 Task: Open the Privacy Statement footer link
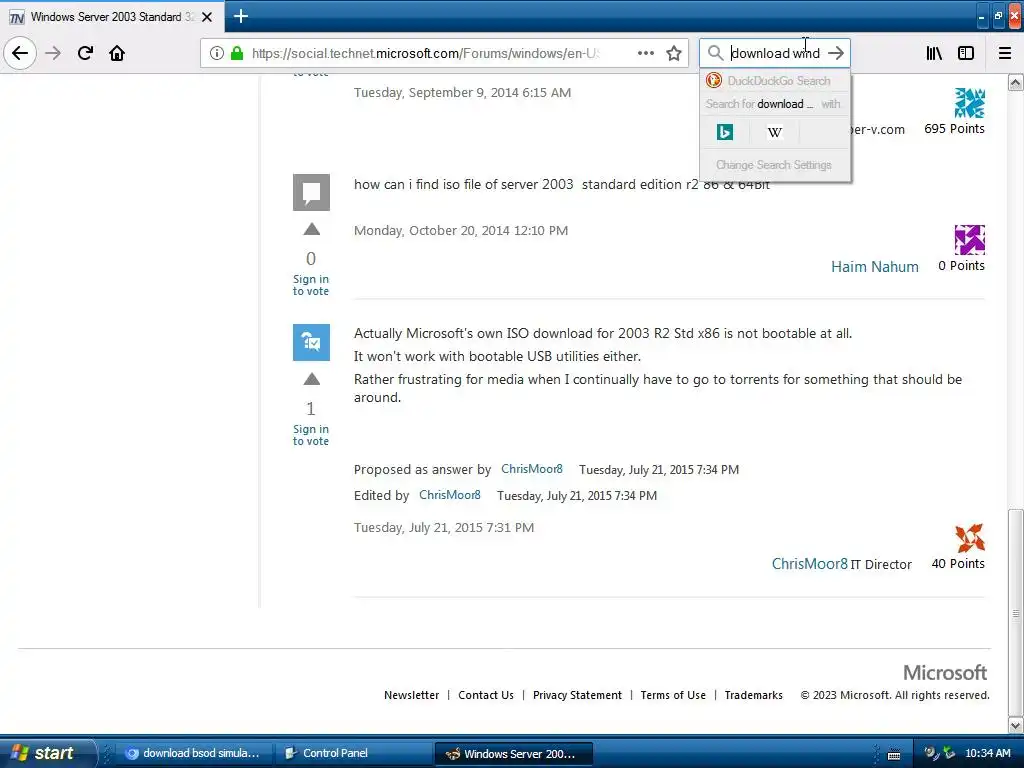(x=577, y=695)
